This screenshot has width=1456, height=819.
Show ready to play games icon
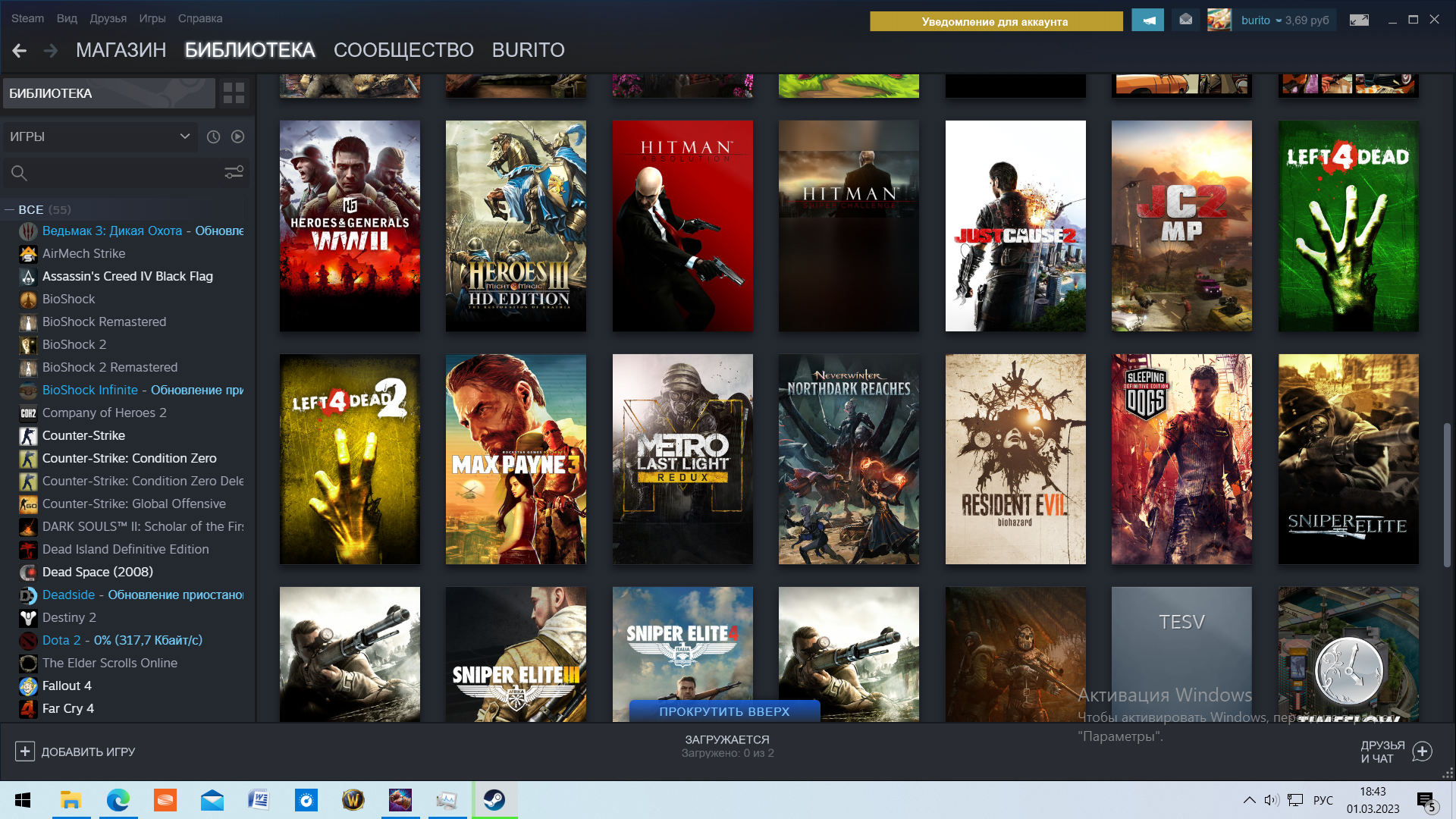click(x=237, y=136)
